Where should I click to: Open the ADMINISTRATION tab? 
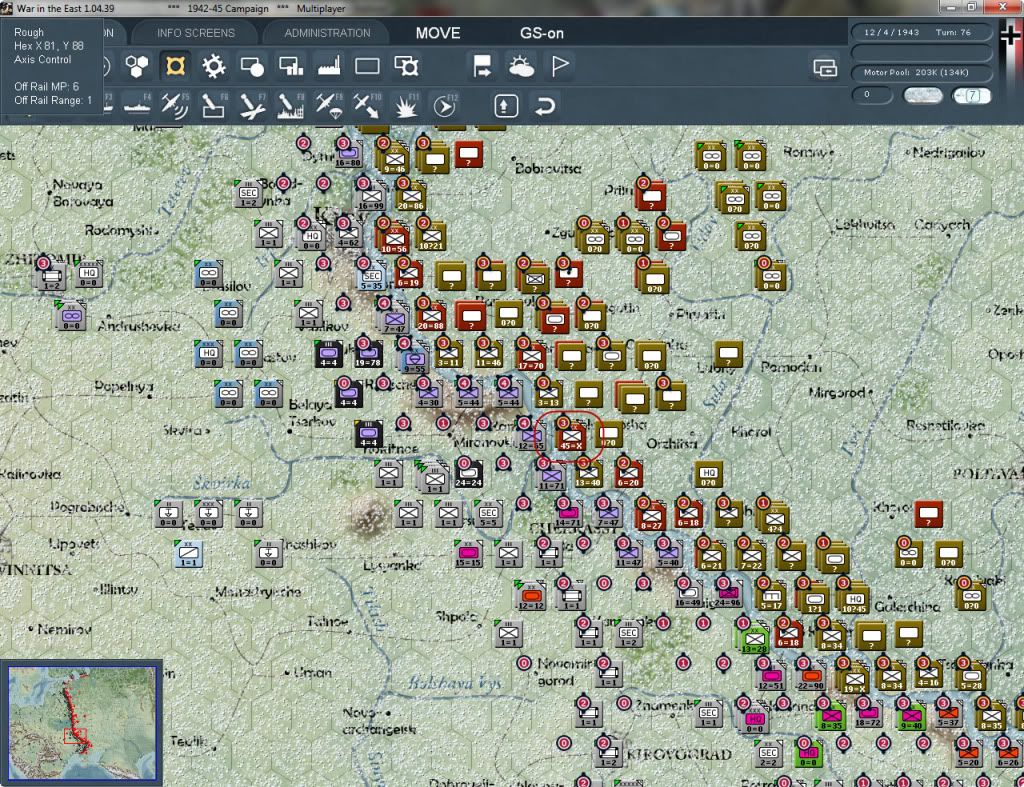tap(327, 33)
